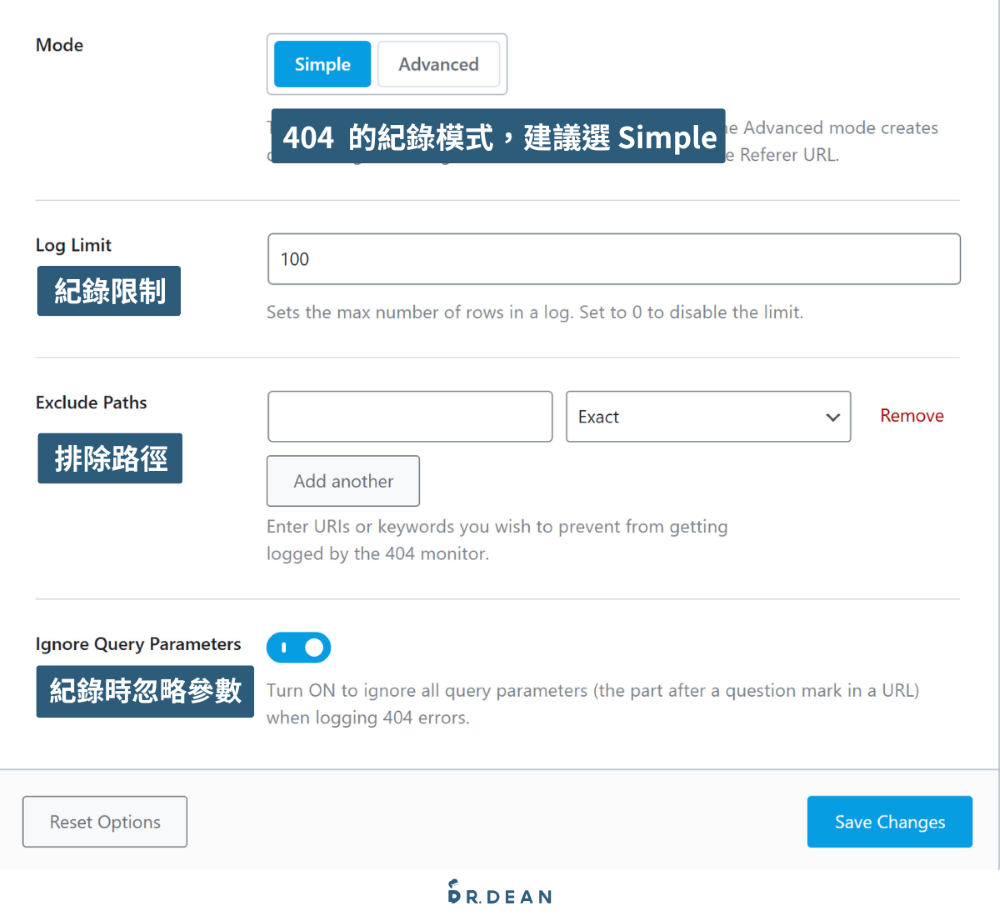Click the Ignore Query Parameters label
This screenshot has height=917, width=1000.
[139, 644]
